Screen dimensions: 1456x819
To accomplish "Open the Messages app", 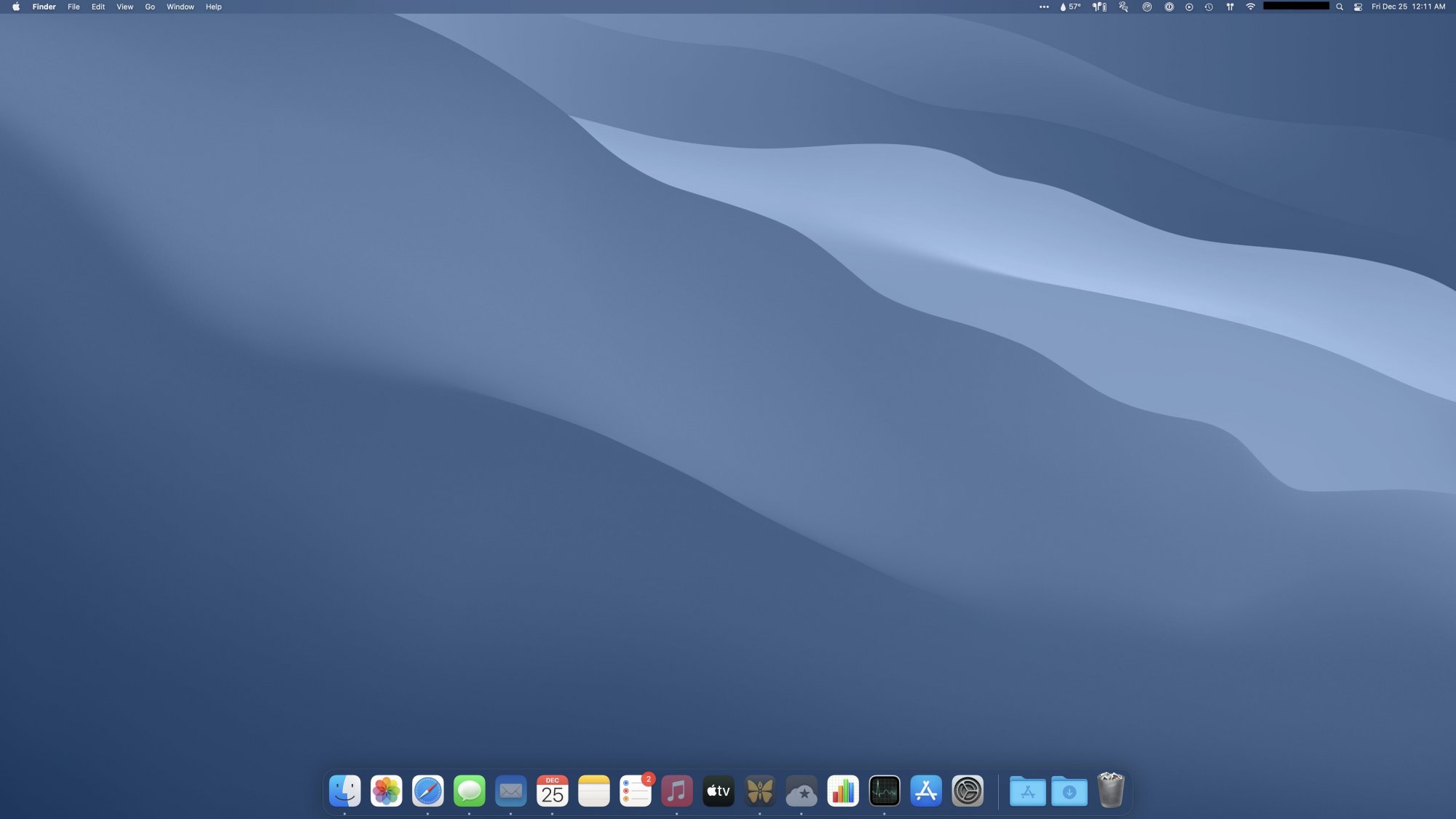I will (x=469, y=791).
